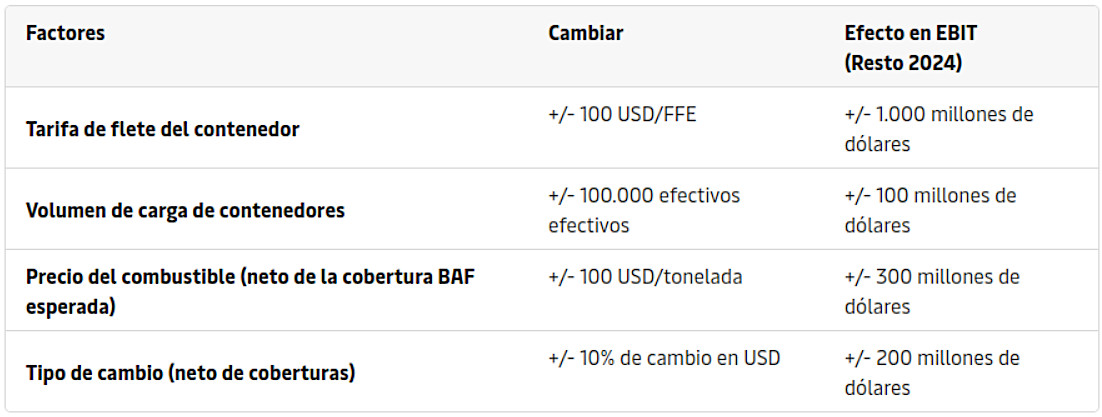Click the '+/- 100 USD/FFE' cell

click(x=622, y=115)
